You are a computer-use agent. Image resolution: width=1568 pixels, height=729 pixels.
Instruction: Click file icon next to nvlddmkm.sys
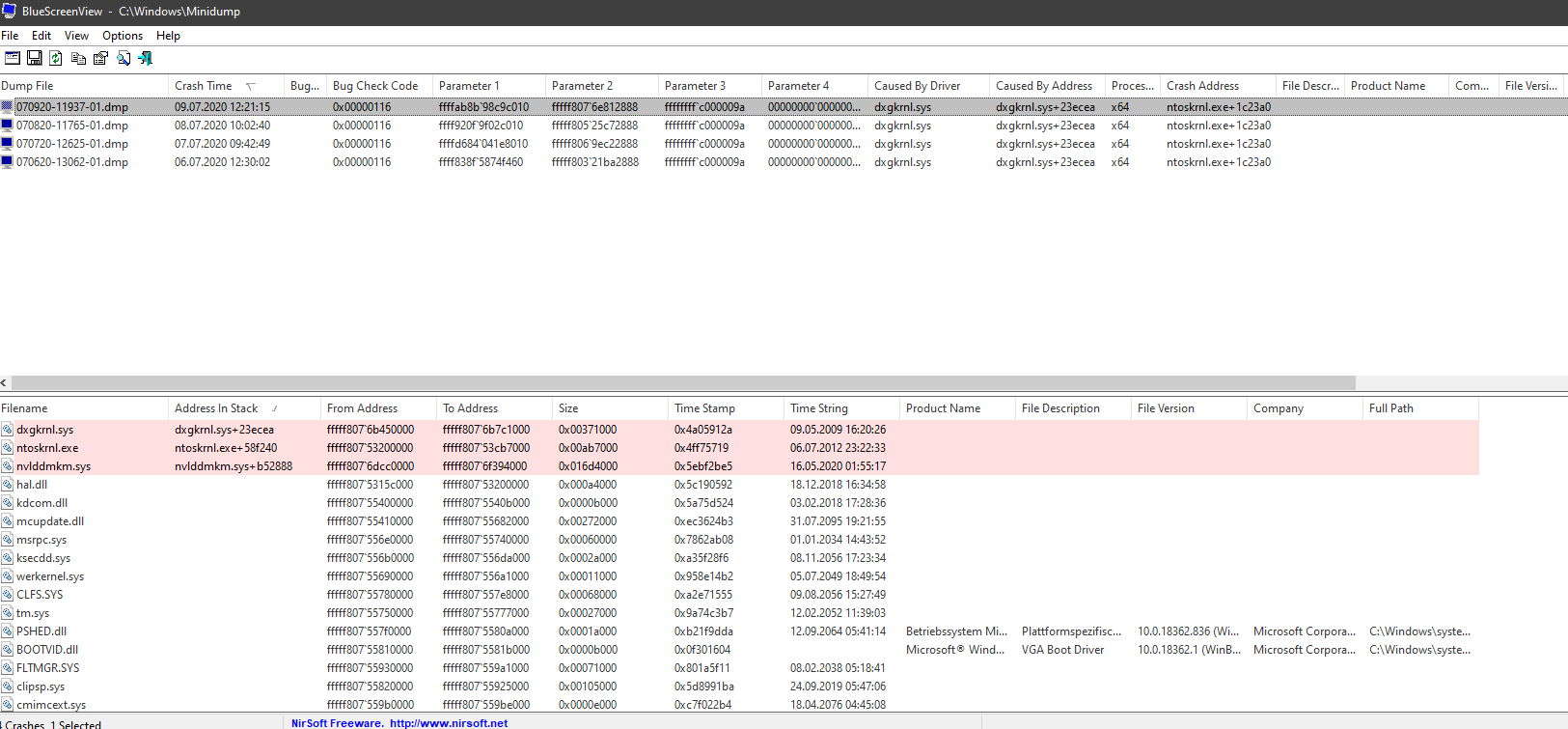tap(7, 466)
